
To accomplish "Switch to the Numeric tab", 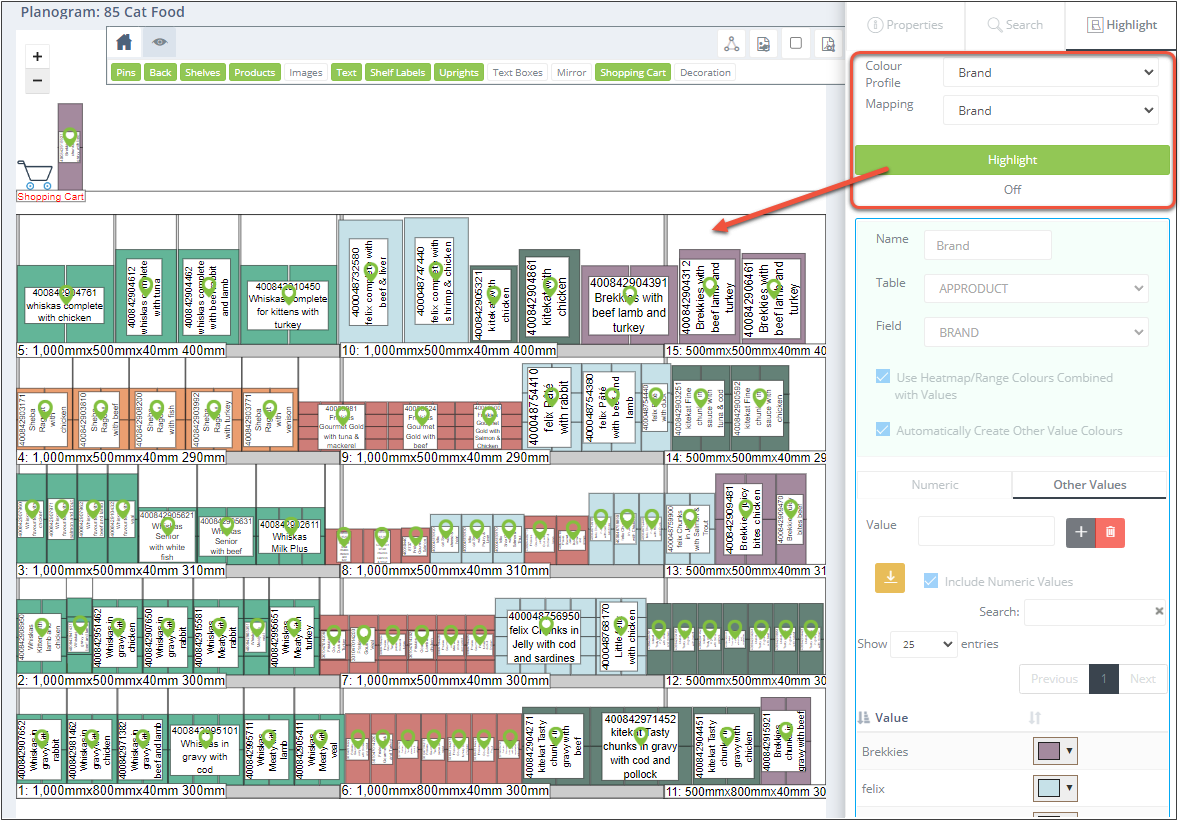I will 935,484.
